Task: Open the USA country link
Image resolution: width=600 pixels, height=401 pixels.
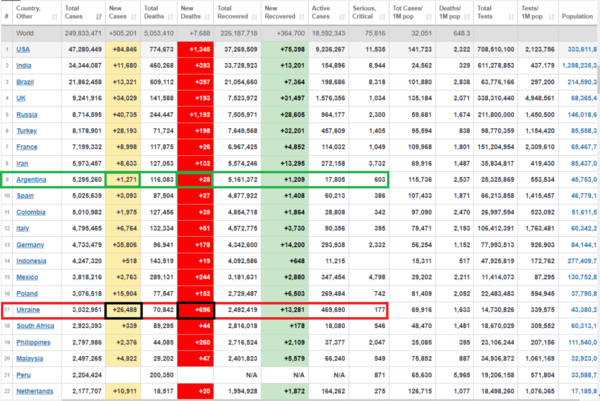Action: click(22, 48)
